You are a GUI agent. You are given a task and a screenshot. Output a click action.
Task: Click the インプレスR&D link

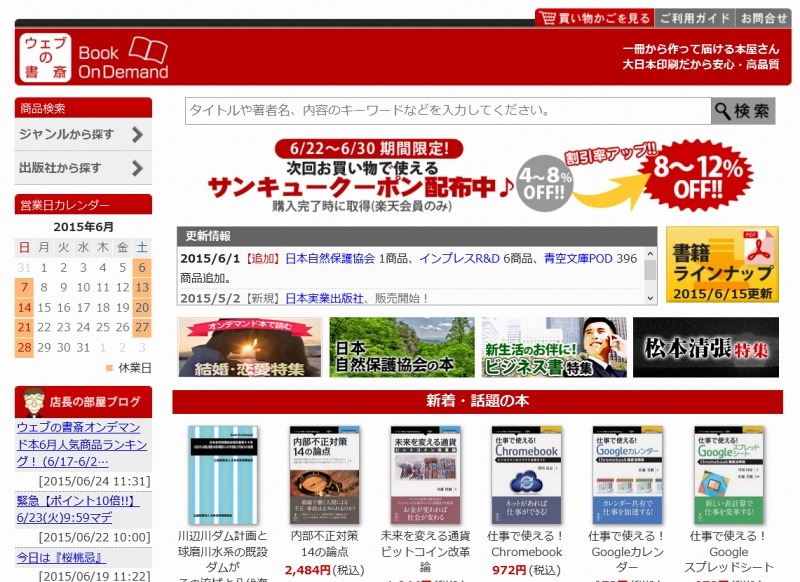point(459,259)
